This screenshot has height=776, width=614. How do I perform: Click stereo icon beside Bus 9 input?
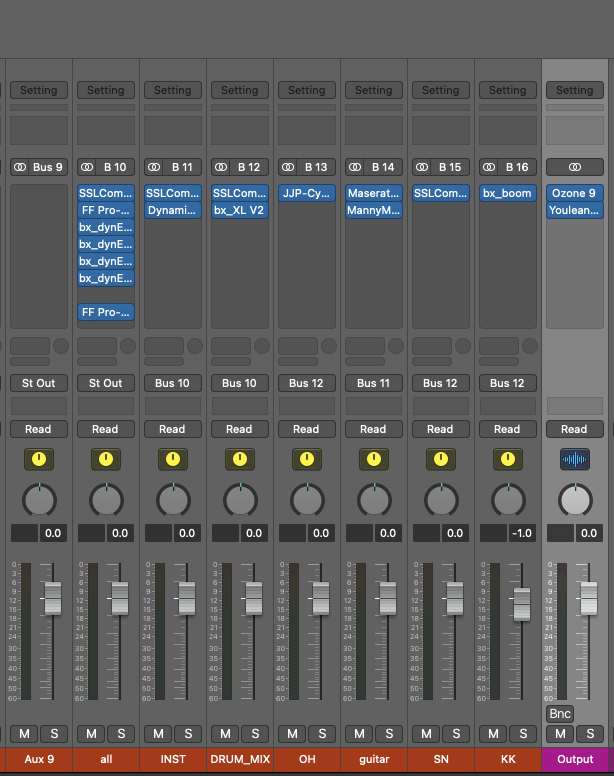(x=20, y=167)
